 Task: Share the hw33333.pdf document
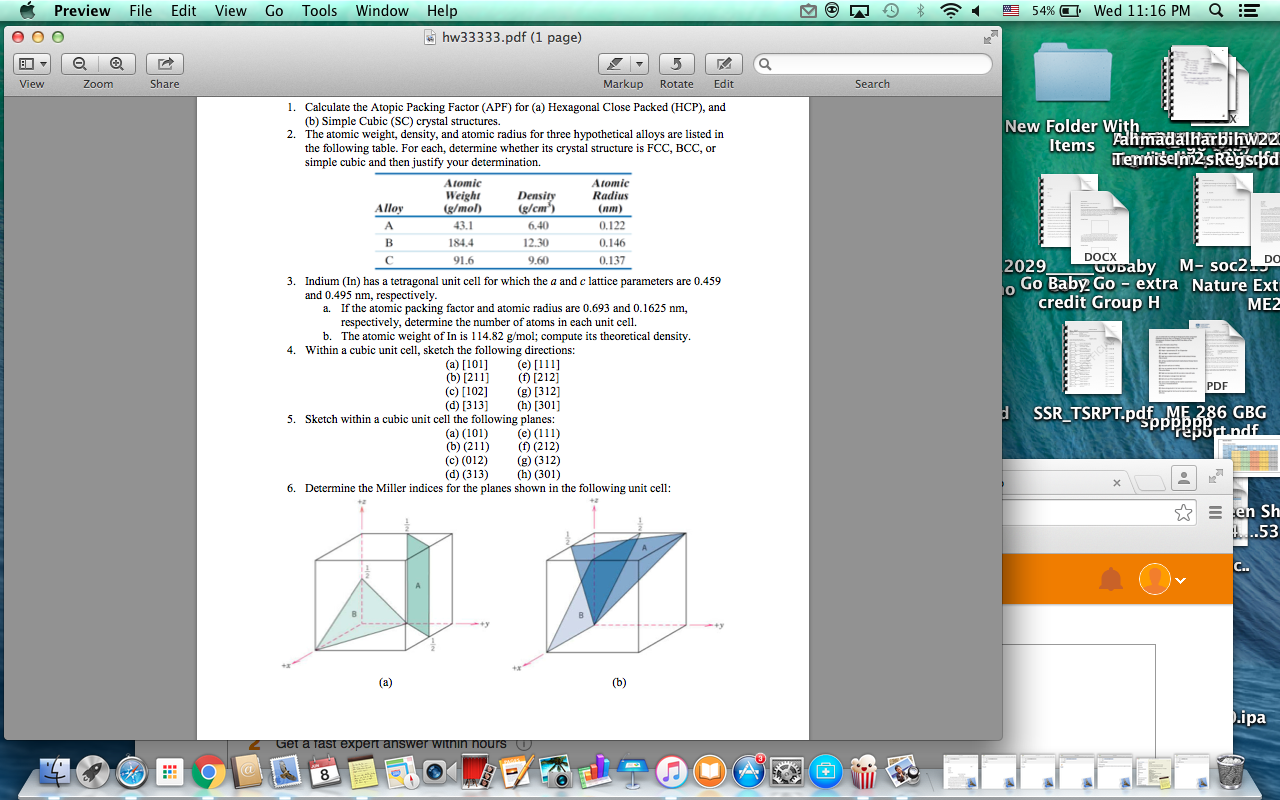click(x=164, y=63)
